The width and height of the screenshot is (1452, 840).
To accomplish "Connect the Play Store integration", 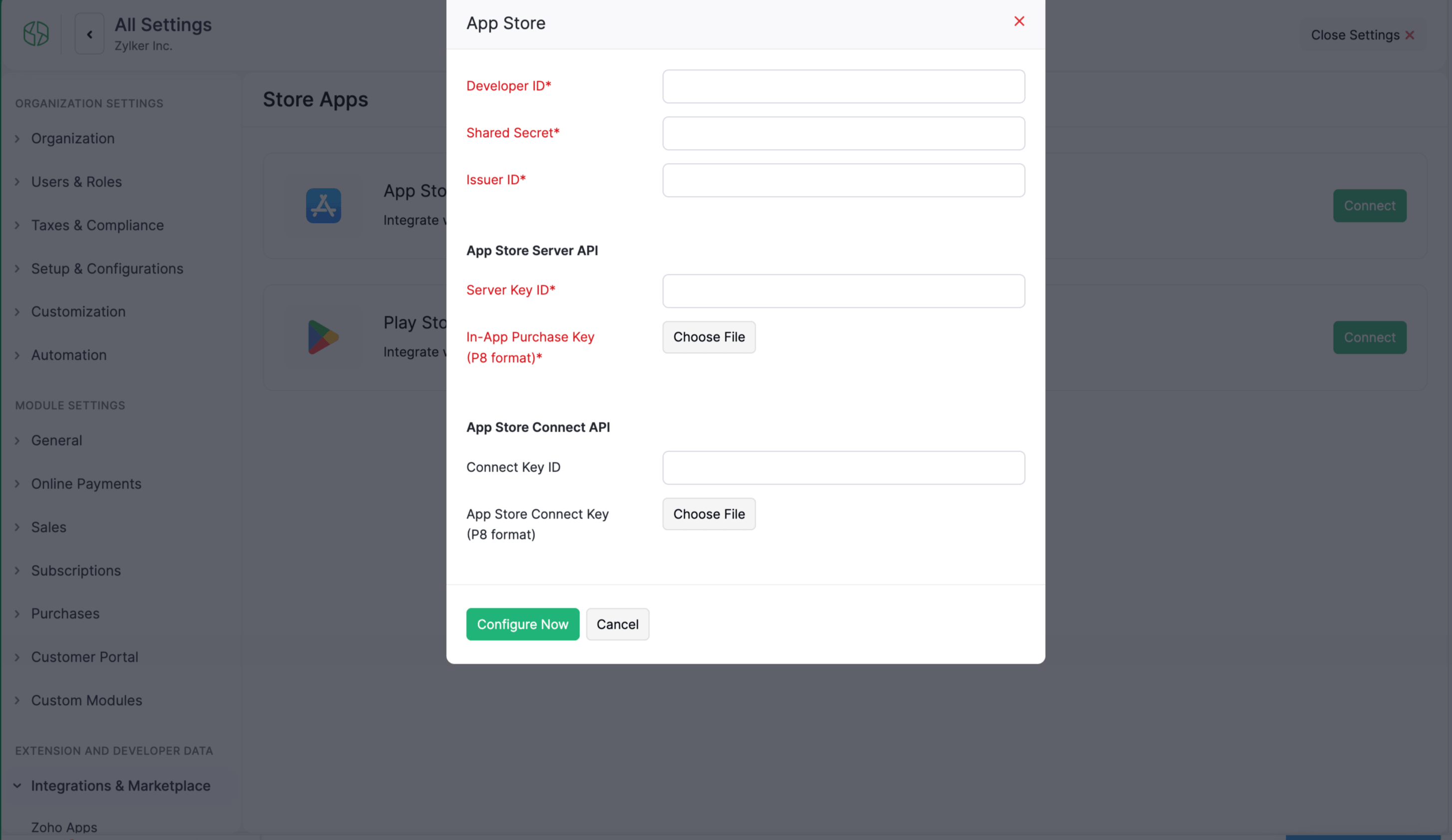I will 1369,337.
